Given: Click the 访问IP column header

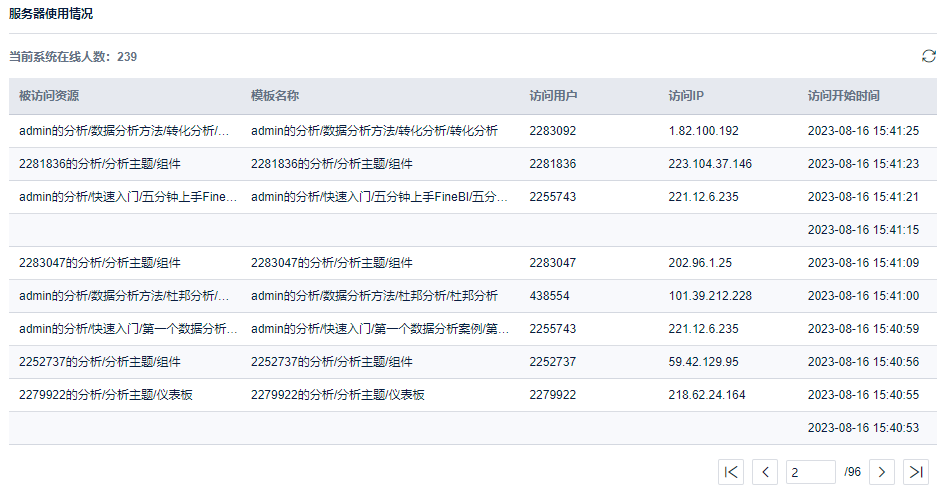Looking at the screenshot, I should point(686,96).
